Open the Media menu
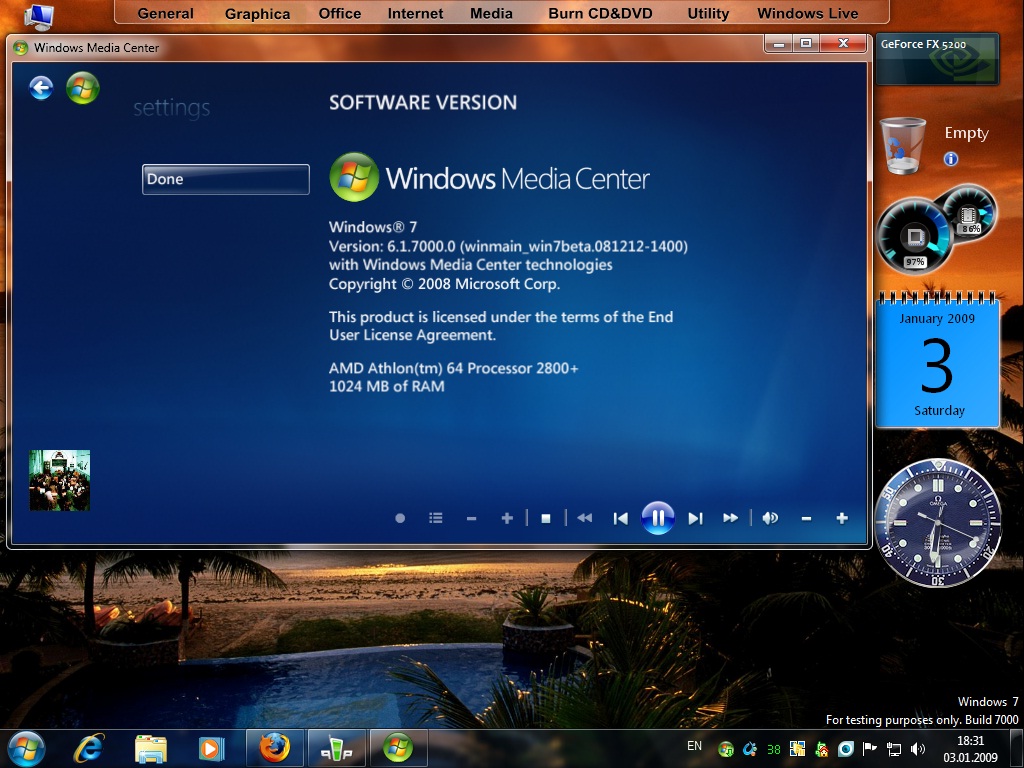 491,13
